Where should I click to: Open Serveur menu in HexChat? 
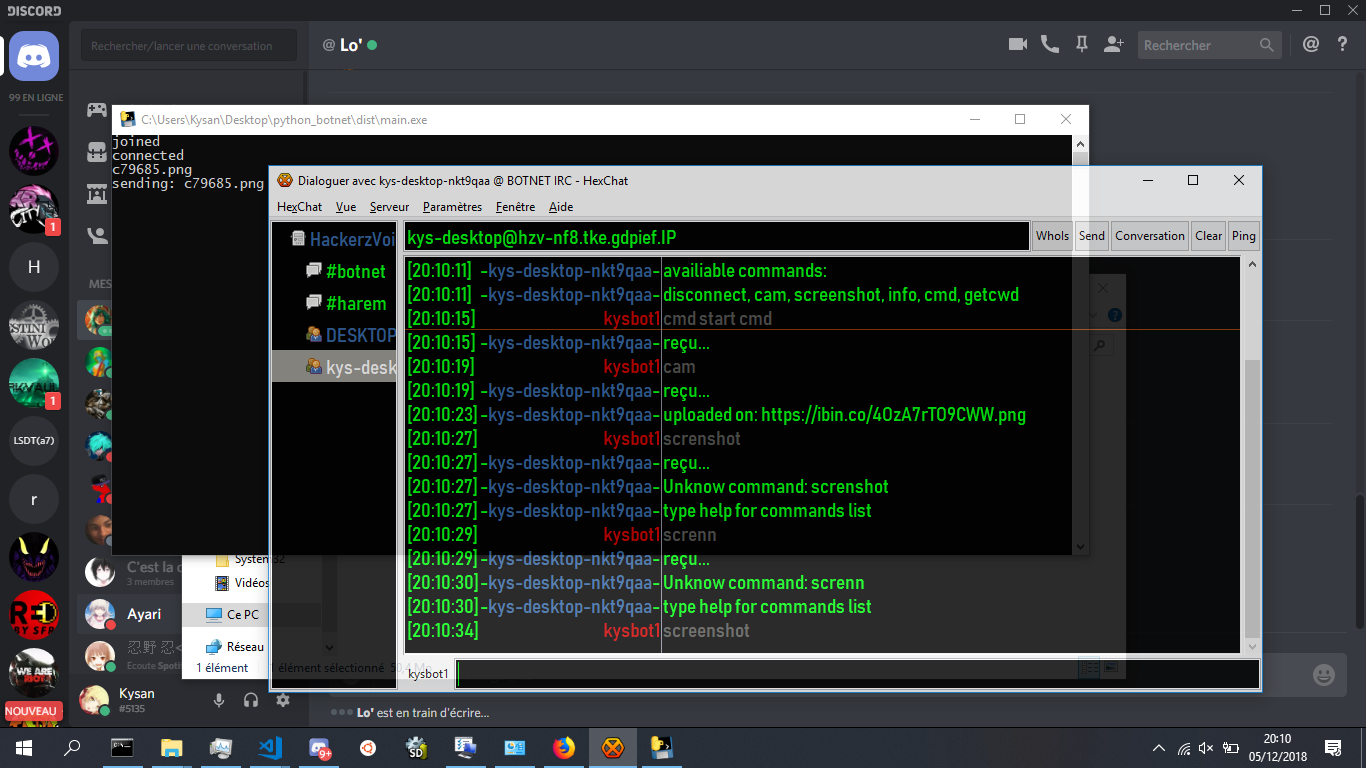[389, 207]
